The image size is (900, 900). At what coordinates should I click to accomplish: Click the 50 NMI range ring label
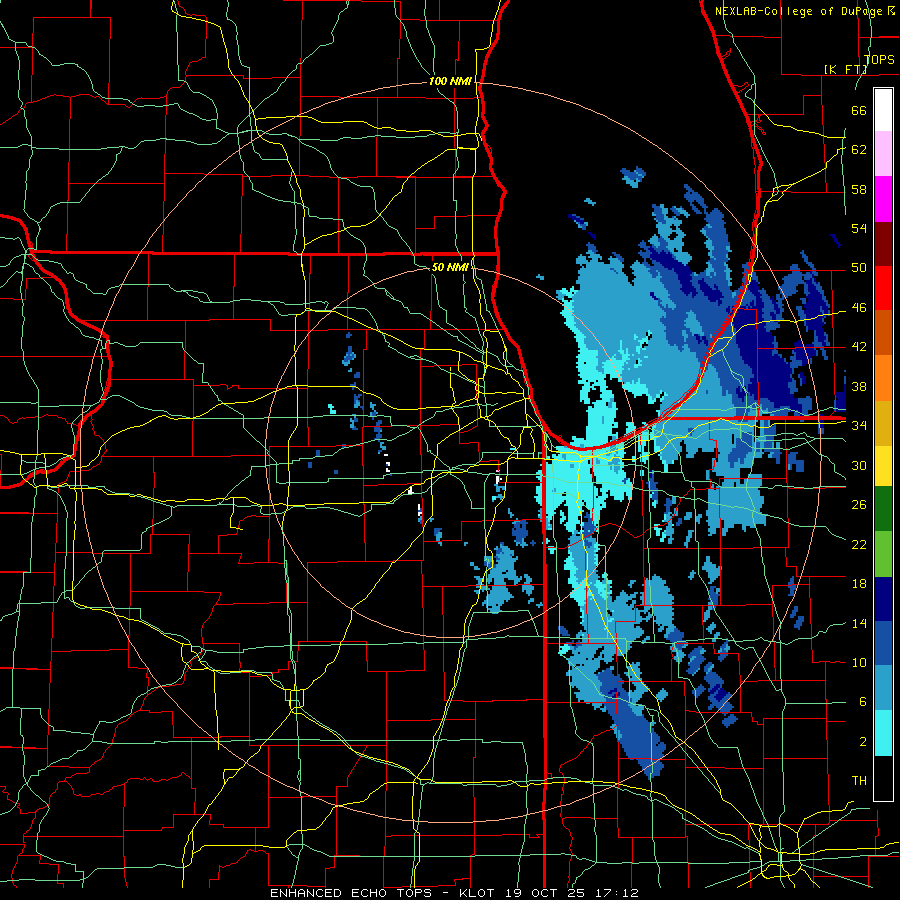tap(450, 267)
